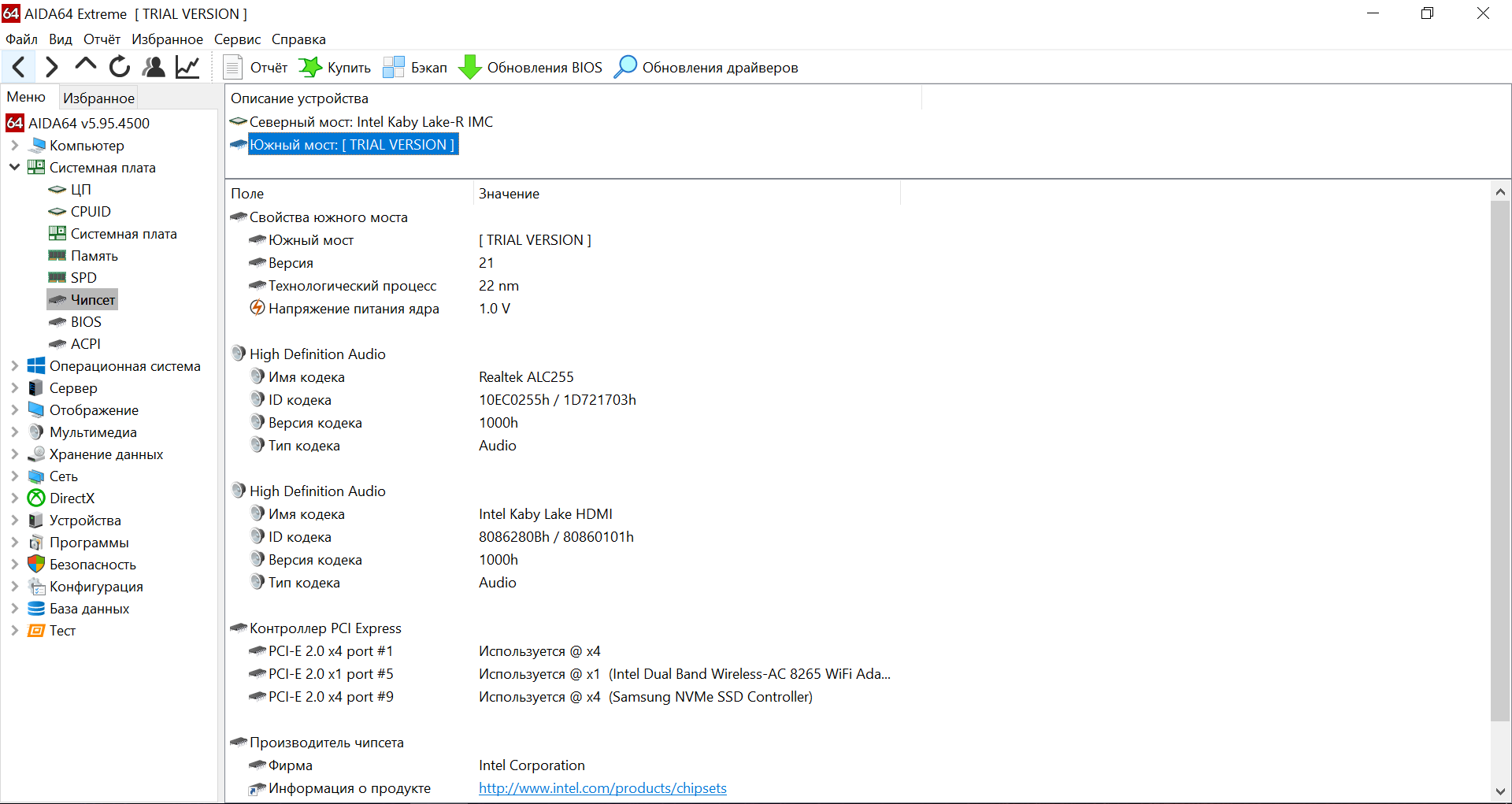Viewport: 1512px width, 804px height.
Task: Open the Сервис menu
Action: coord(237,39)
